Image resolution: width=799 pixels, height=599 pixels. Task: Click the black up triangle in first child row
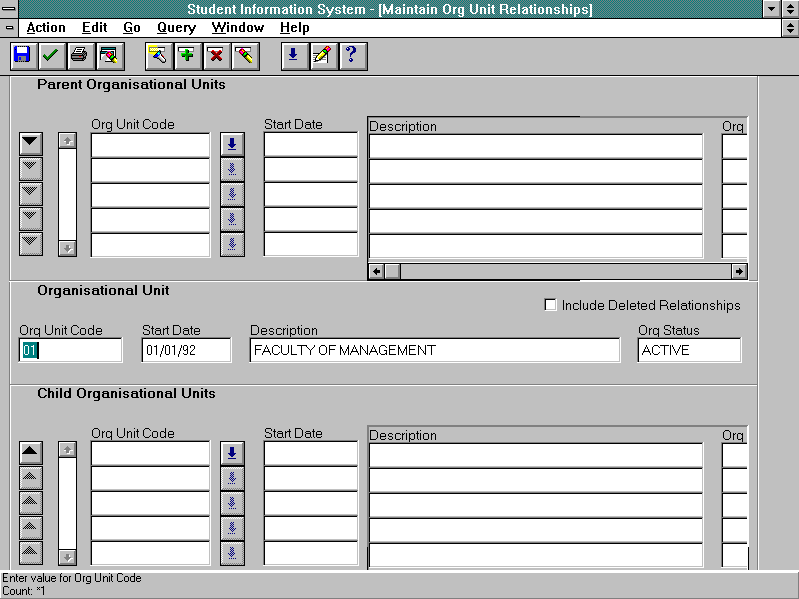click(31, 453)
